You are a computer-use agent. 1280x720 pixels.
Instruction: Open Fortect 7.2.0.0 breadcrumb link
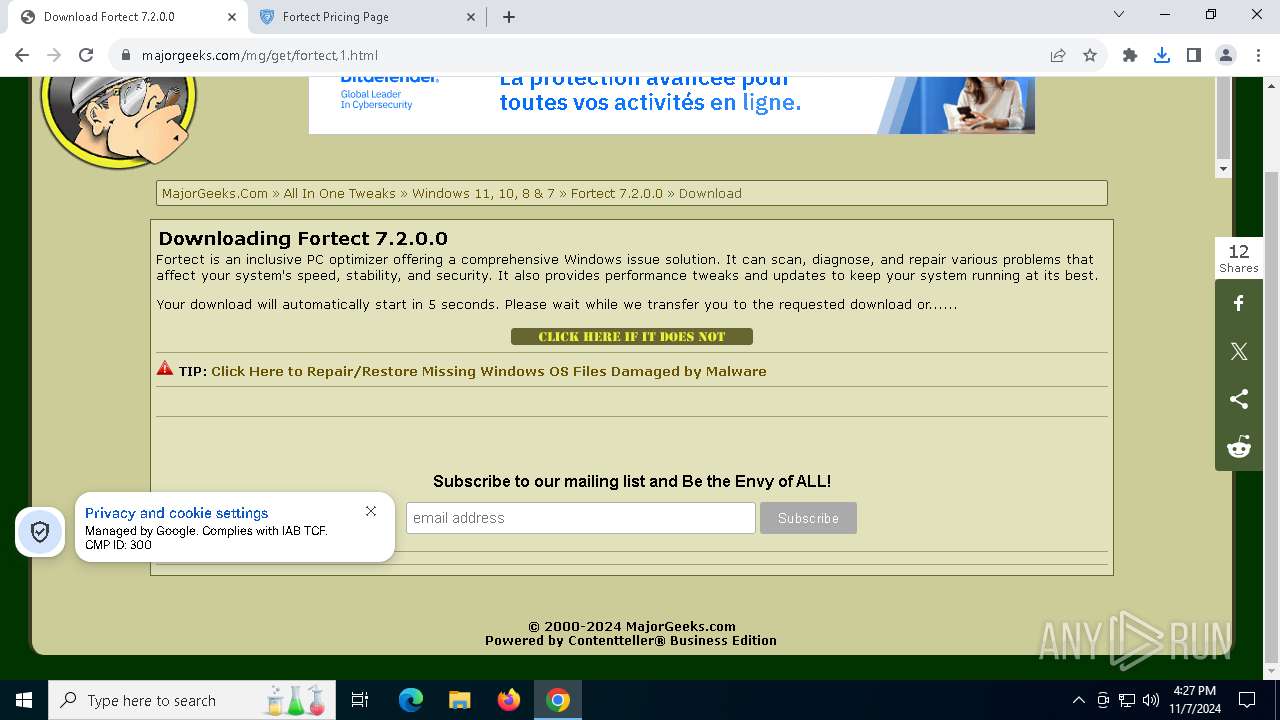(617, 194)
